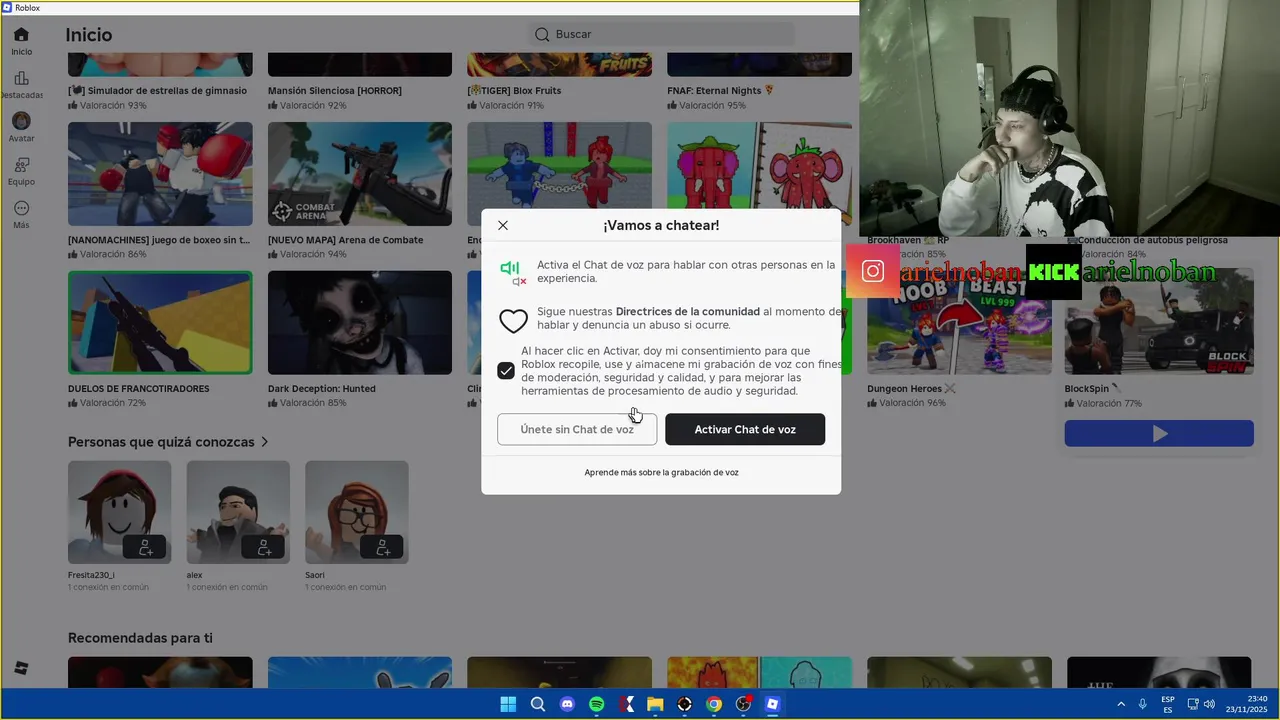Click the Windows logo icon in the sidebar

[x=21, y=668]
